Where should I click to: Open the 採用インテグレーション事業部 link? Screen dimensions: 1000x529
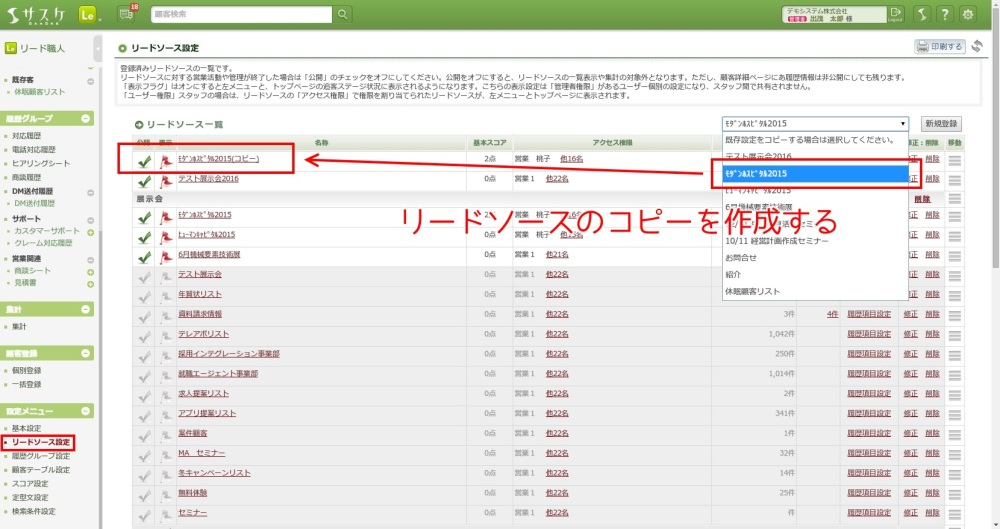tap(229, 354)
